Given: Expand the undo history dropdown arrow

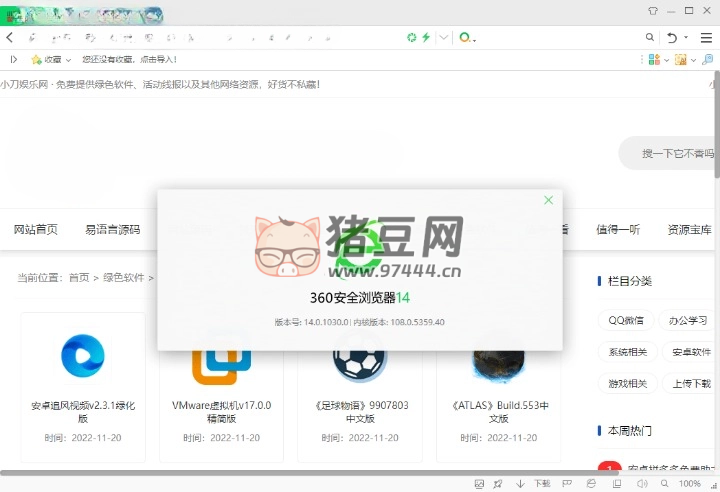Looking at the screenshot, I should (686, 37).
